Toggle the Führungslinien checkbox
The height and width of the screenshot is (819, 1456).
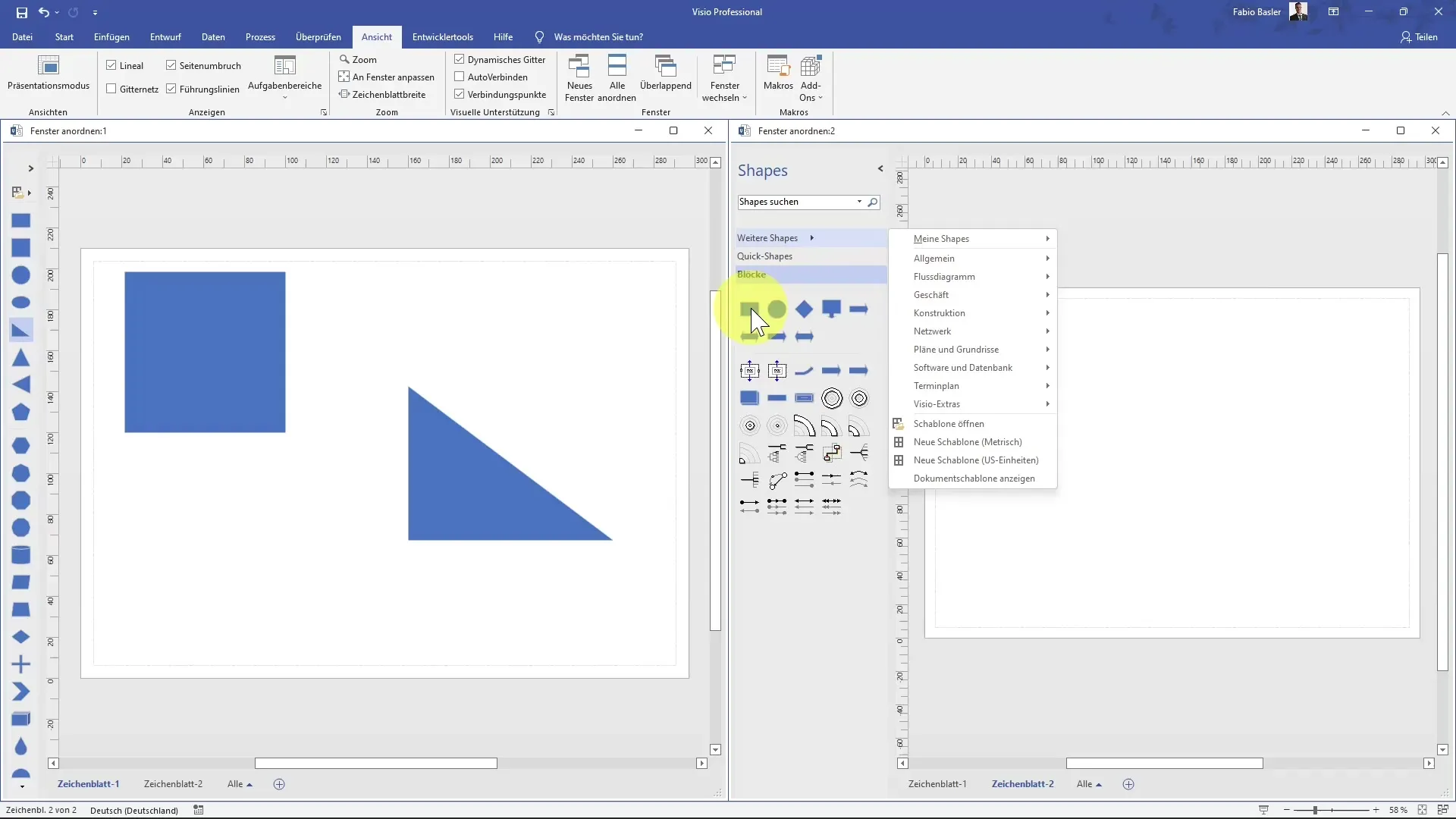171,89
